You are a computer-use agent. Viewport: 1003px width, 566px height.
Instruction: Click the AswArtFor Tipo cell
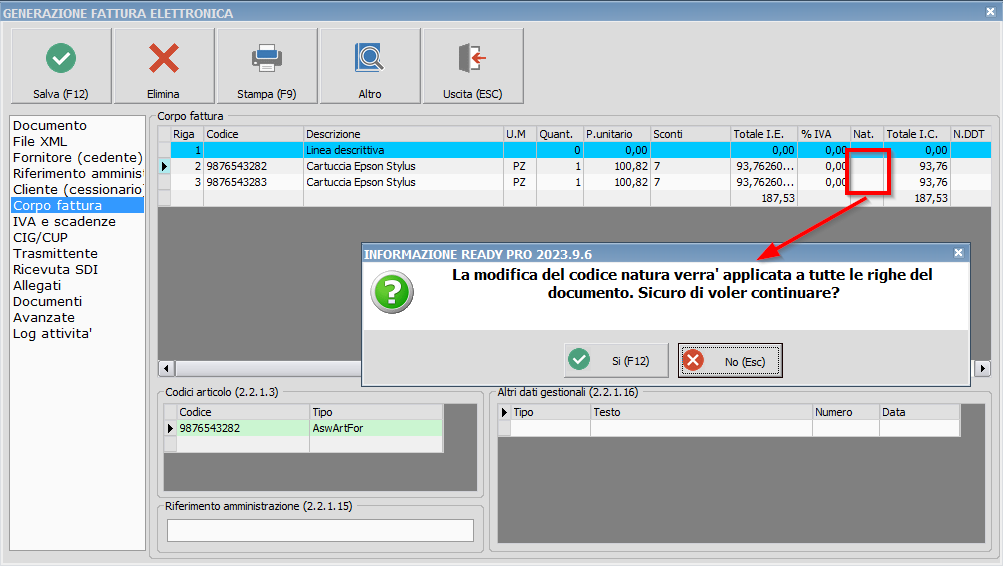tap(376, 428)
